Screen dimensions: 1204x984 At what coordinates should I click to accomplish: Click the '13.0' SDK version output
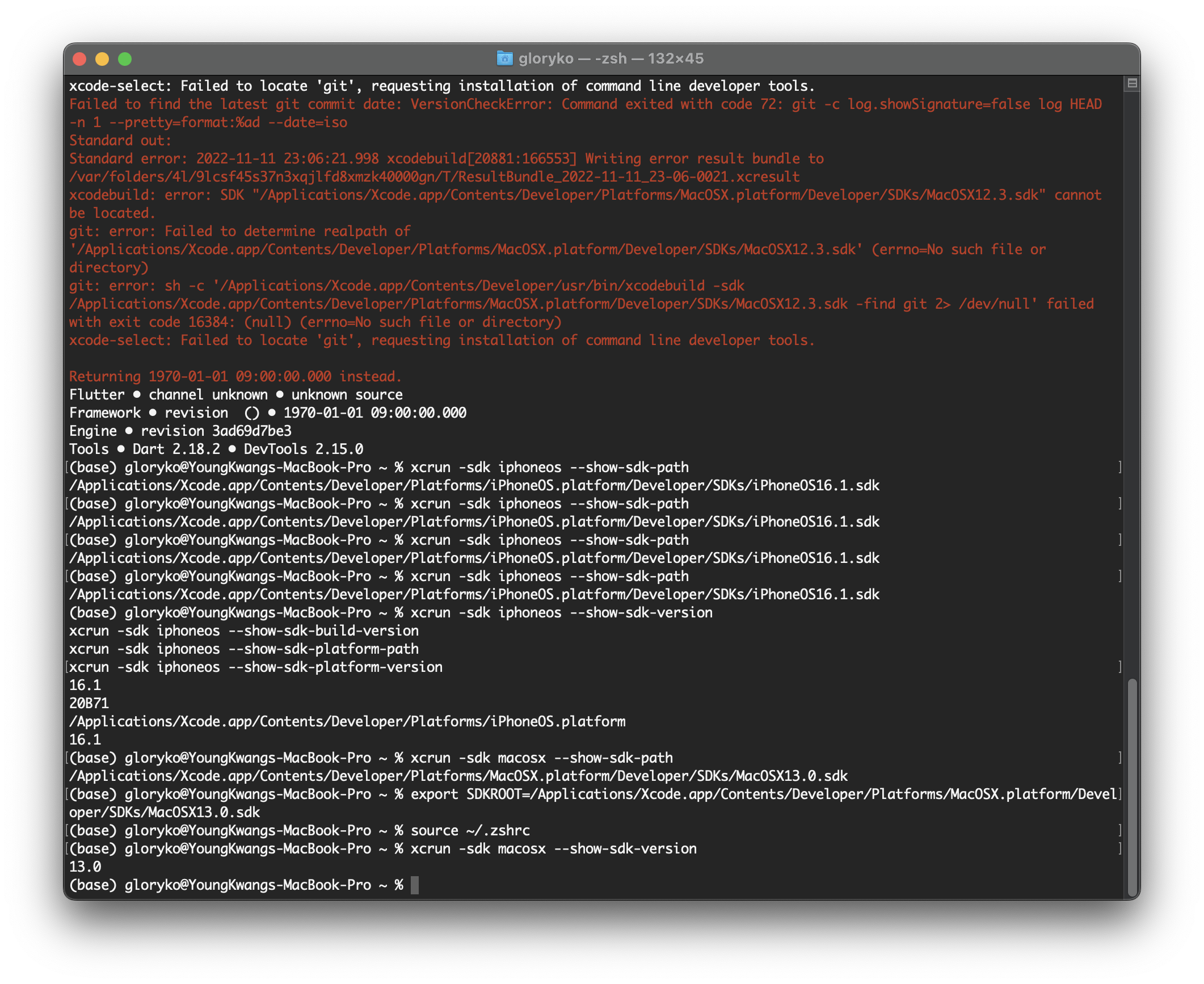85,867
